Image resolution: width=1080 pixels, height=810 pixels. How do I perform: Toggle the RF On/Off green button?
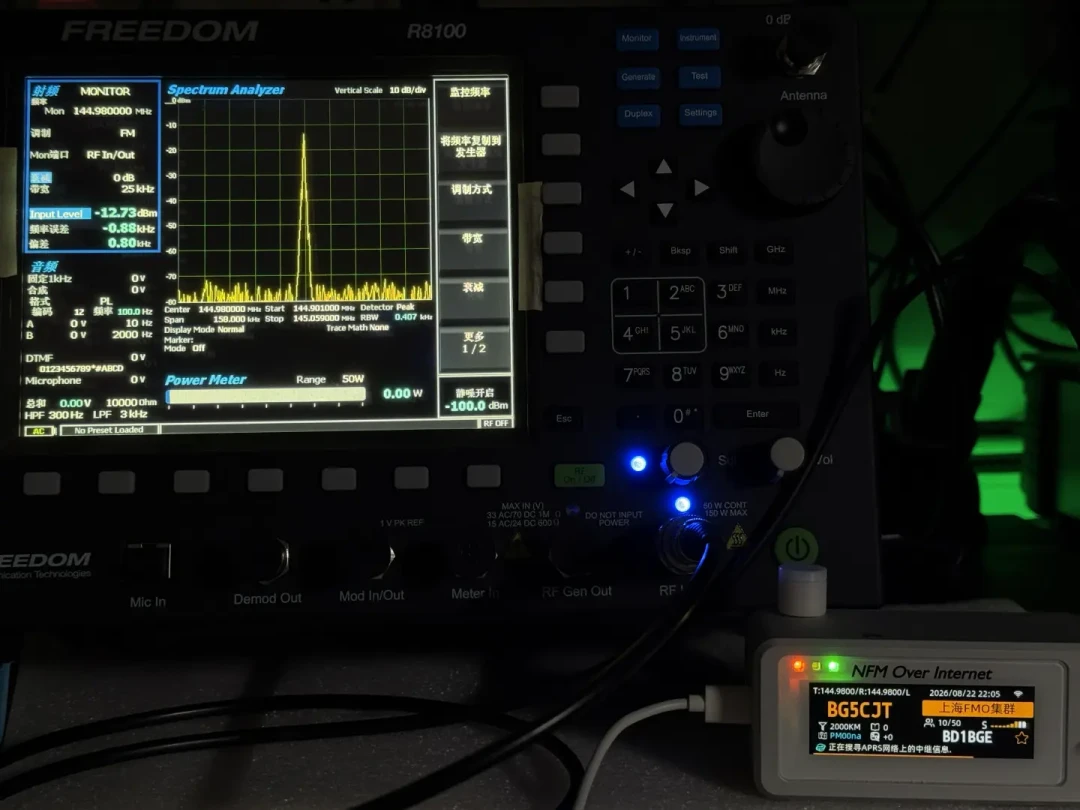click(x=579, y=475)
